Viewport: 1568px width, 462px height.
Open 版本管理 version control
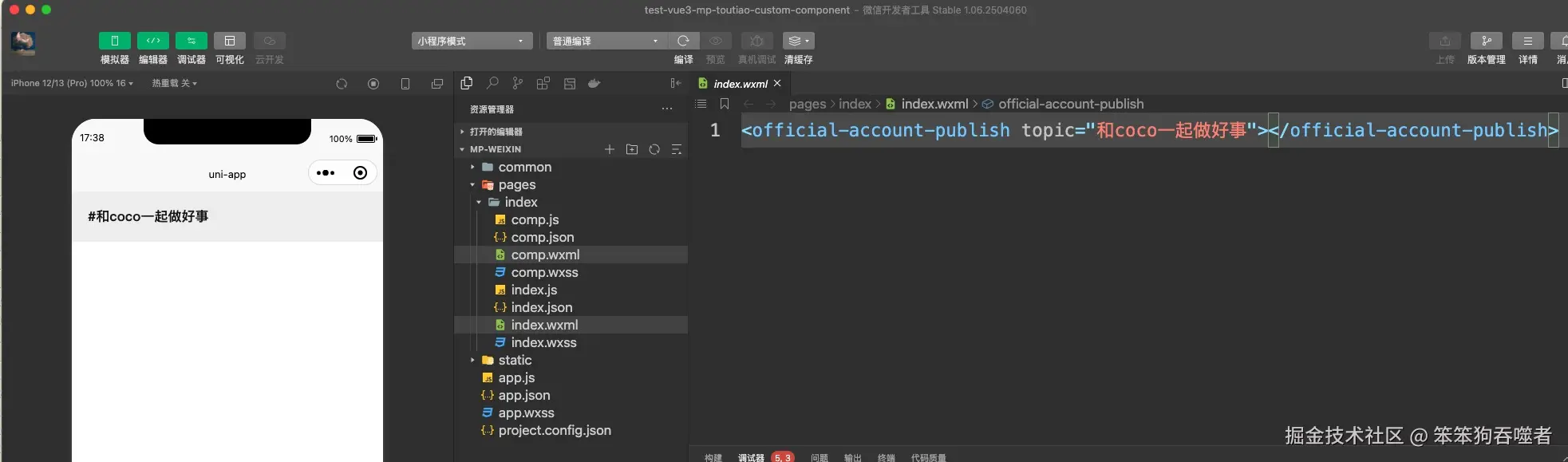tap(1487, 41)
